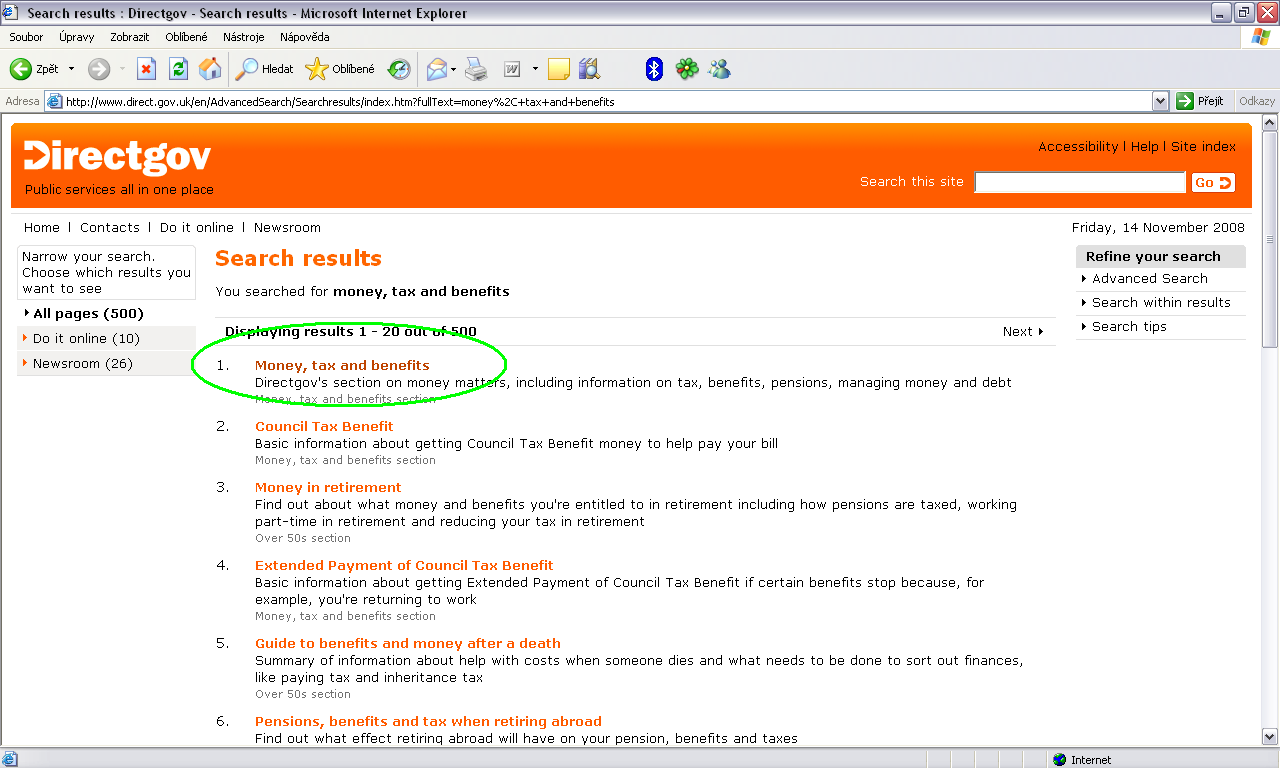Click the greyed Forward arrow button

(99, 69)
